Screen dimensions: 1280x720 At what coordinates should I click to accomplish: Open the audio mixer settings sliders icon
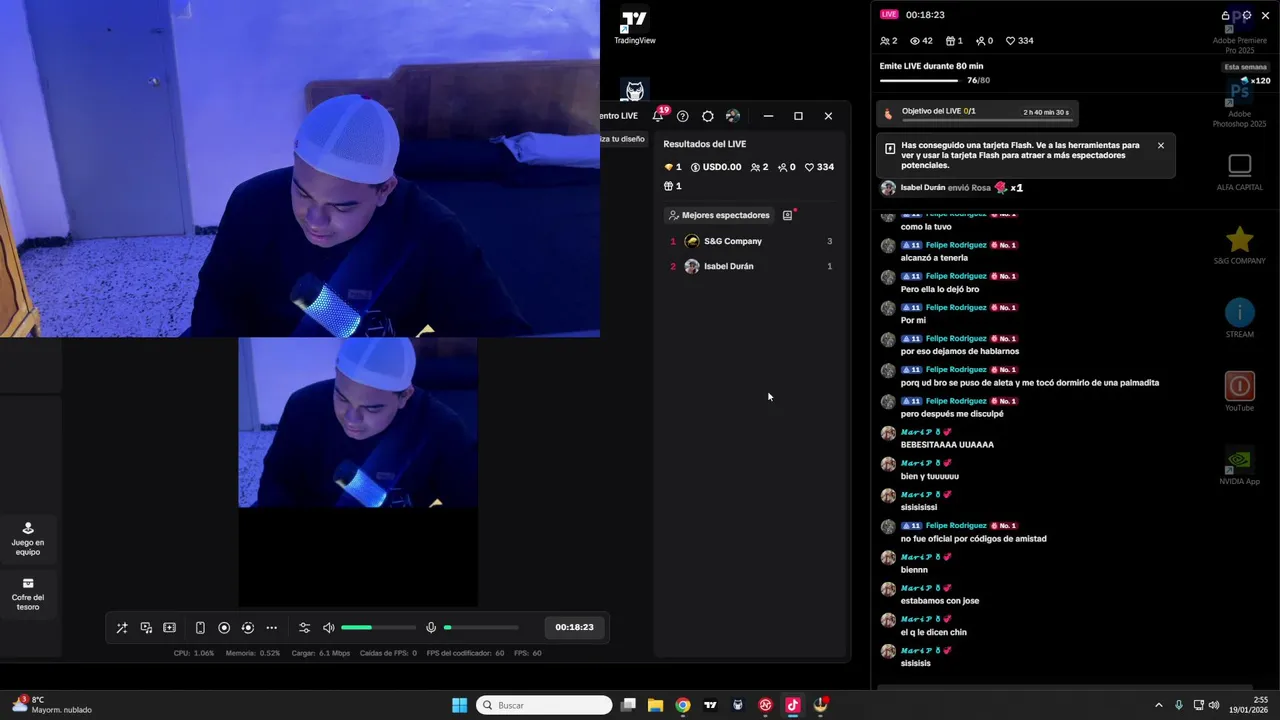tap(305, 628)
